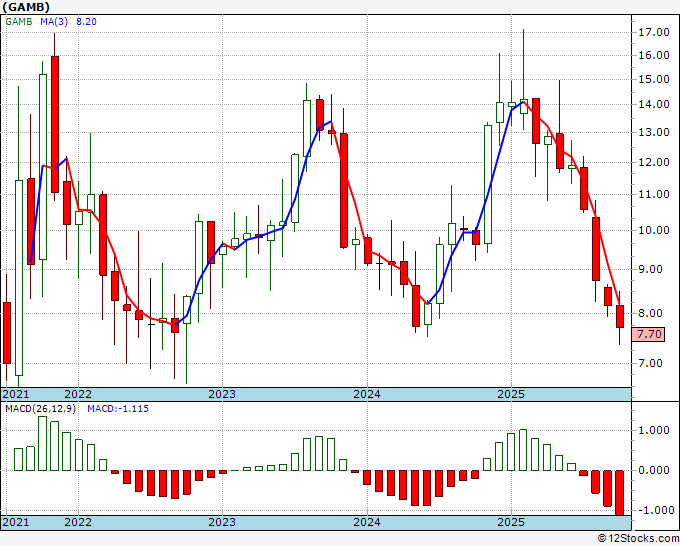680x546 pixels.
Task: Select the green GAMB legend label
Action: [x=20, y=20]
